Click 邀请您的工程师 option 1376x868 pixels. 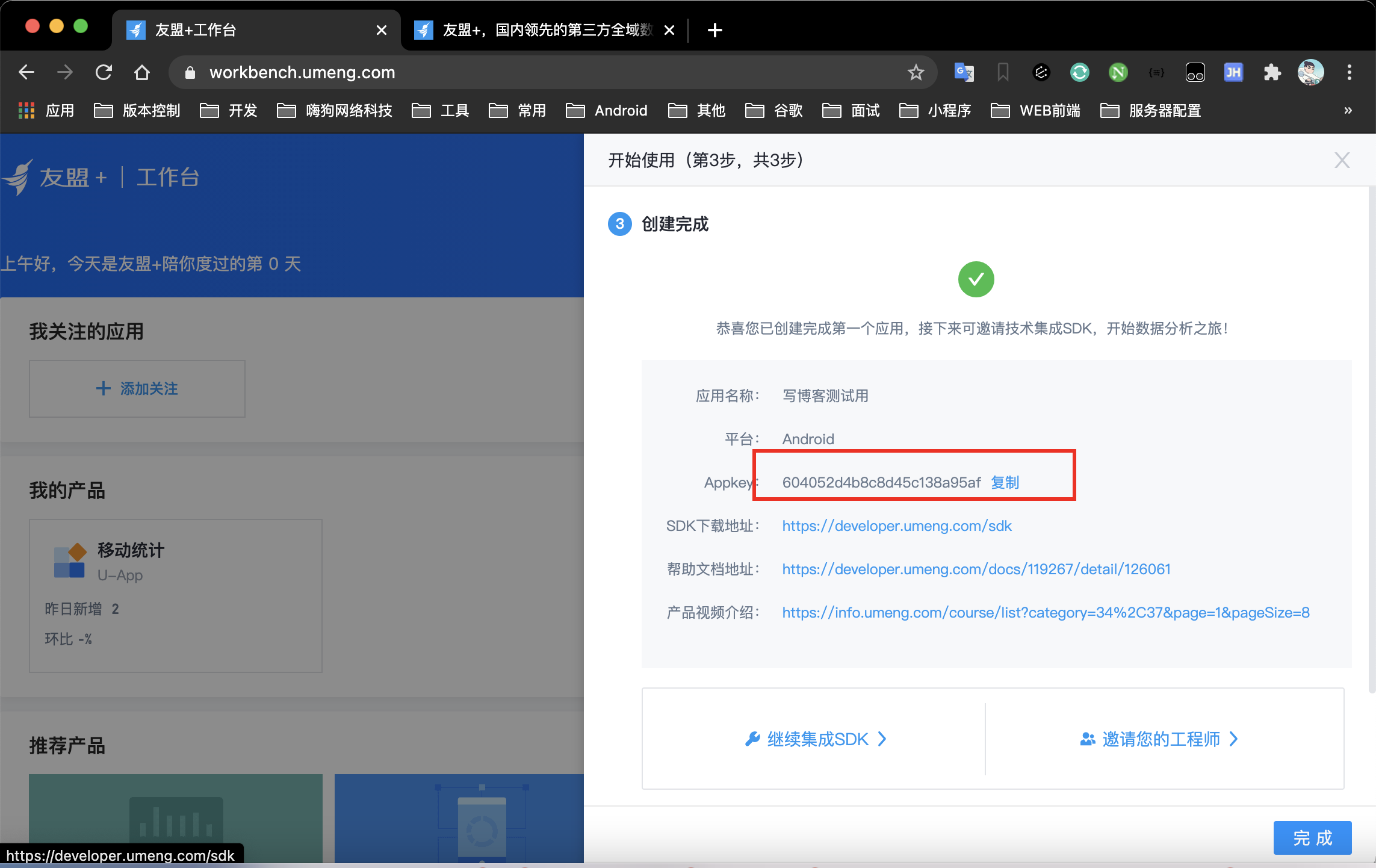[1159, 739]
